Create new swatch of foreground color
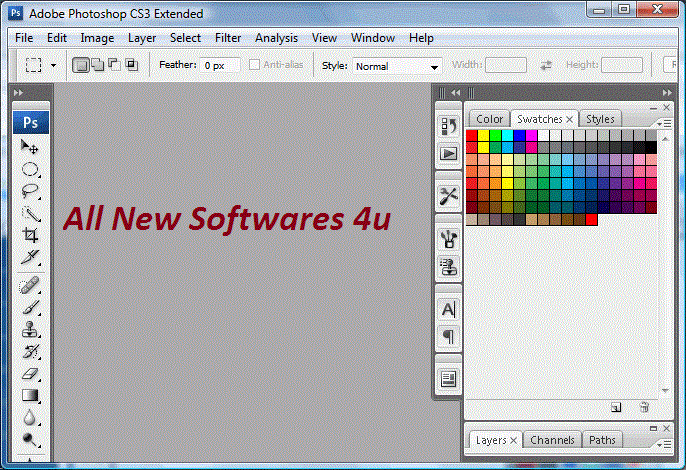 [616, 407]
